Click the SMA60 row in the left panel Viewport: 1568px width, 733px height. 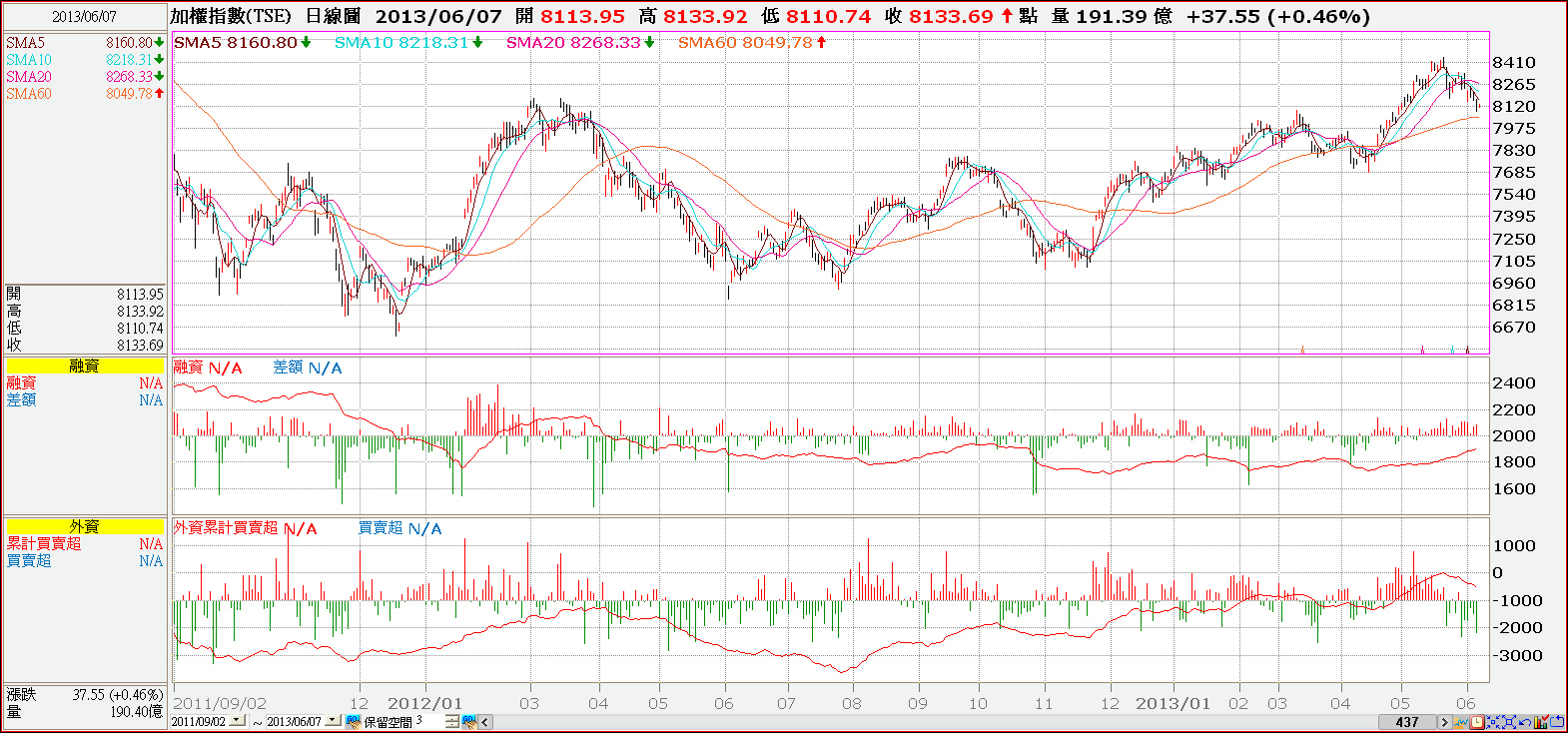85,94
